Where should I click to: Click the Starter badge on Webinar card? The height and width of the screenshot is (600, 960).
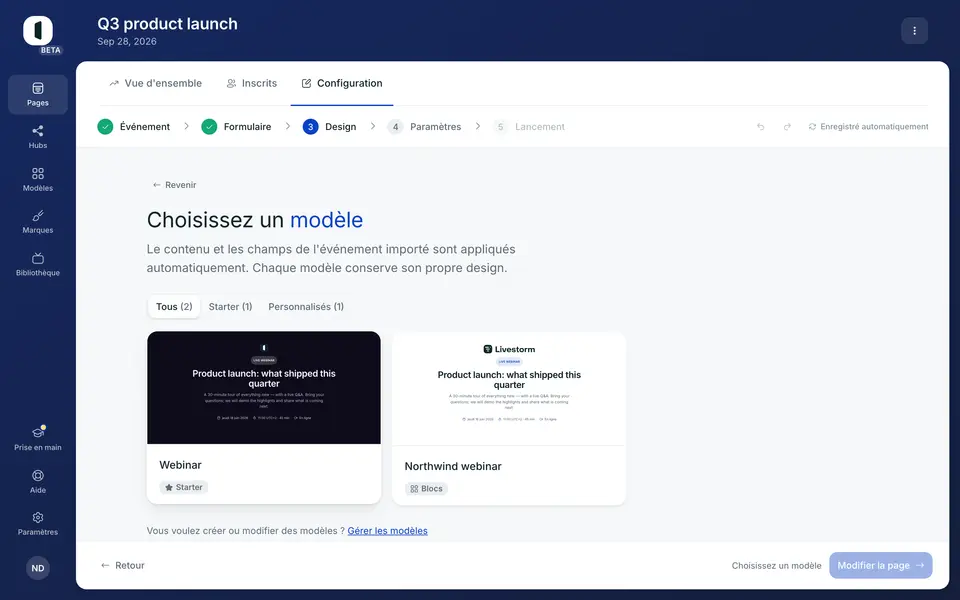[x=184, y=487]
